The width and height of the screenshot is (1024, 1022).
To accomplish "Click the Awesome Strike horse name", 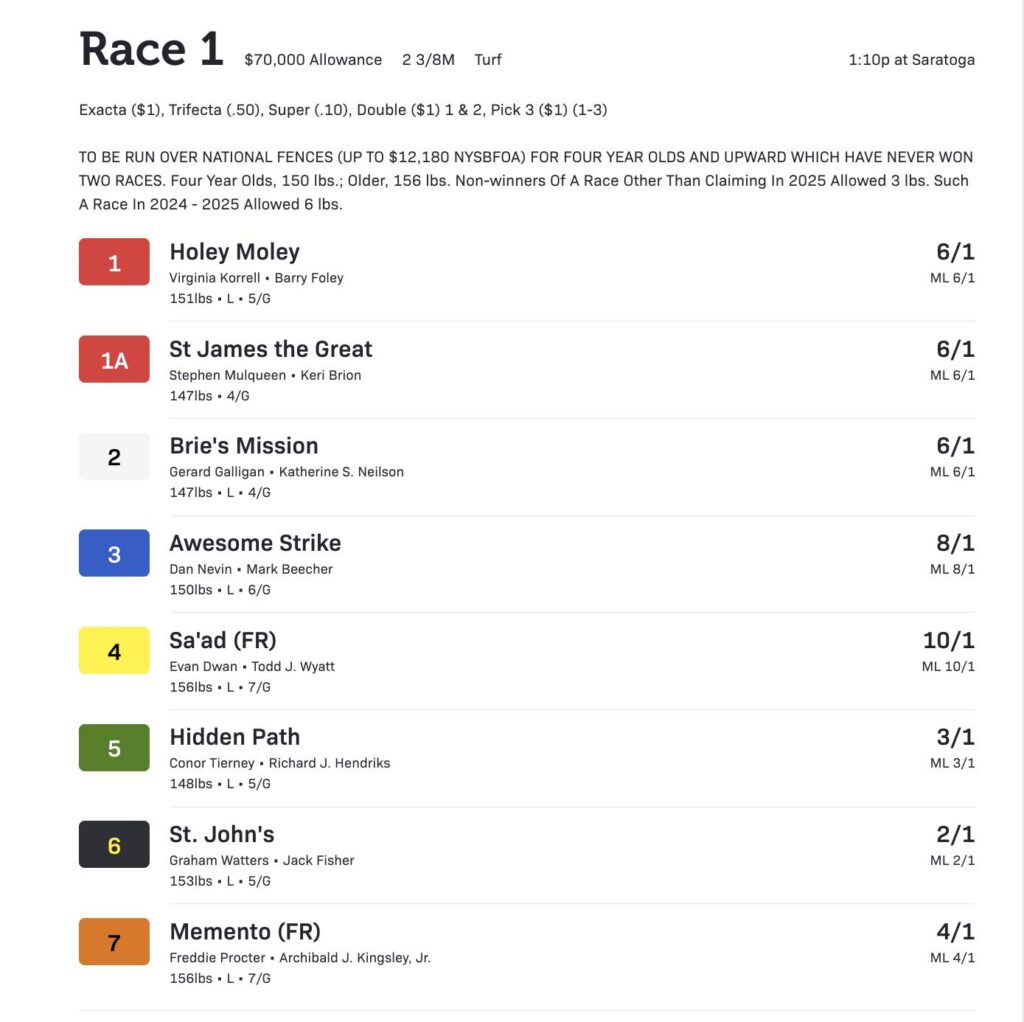I will pos(255,543).
